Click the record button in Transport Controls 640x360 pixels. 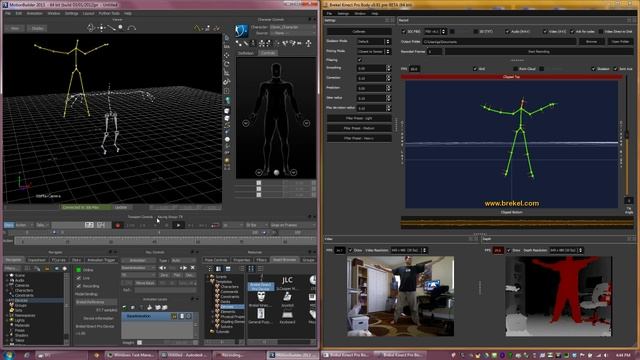point(118,225)
